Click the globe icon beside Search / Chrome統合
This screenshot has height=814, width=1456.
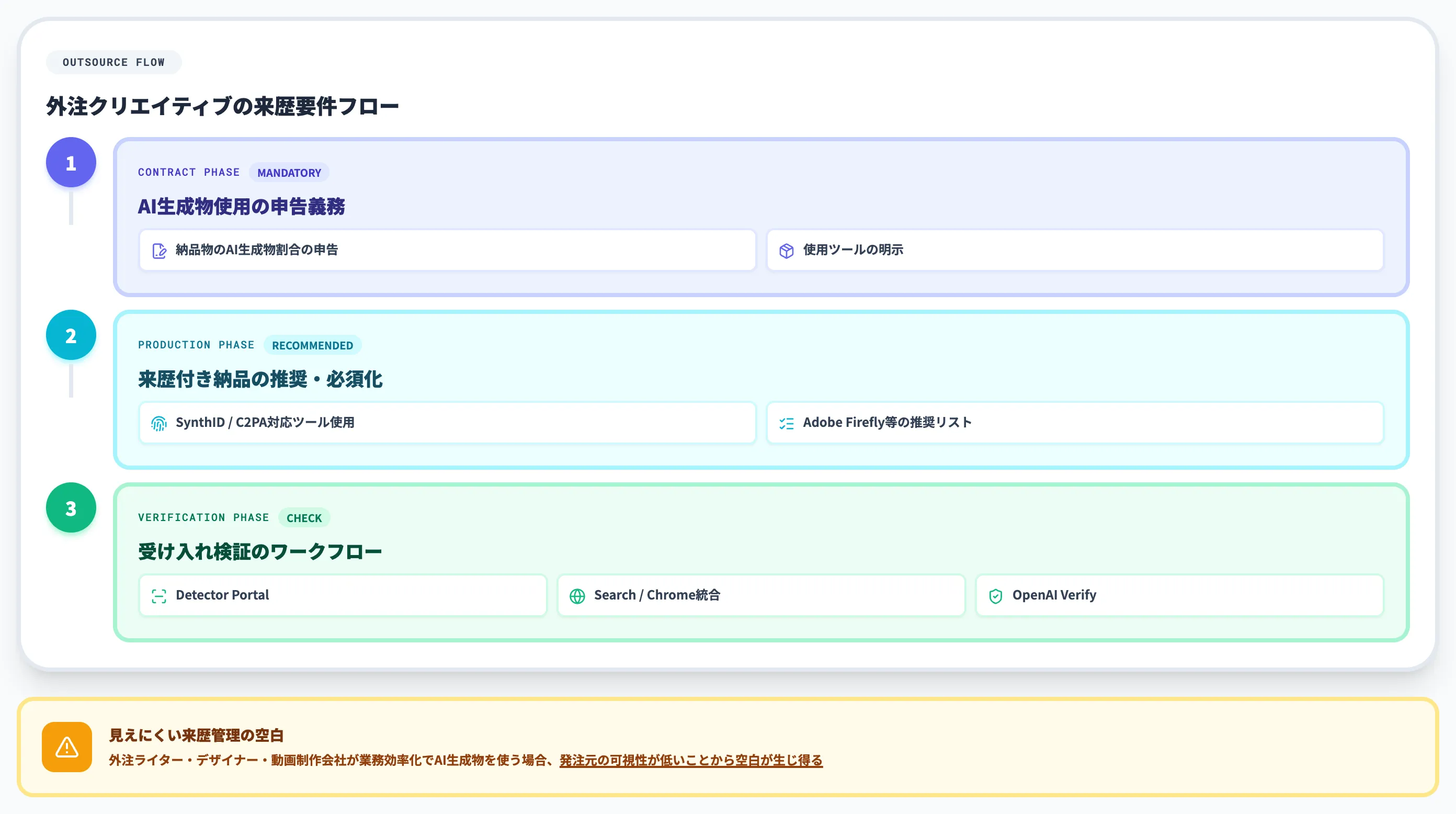coord(577,596)
